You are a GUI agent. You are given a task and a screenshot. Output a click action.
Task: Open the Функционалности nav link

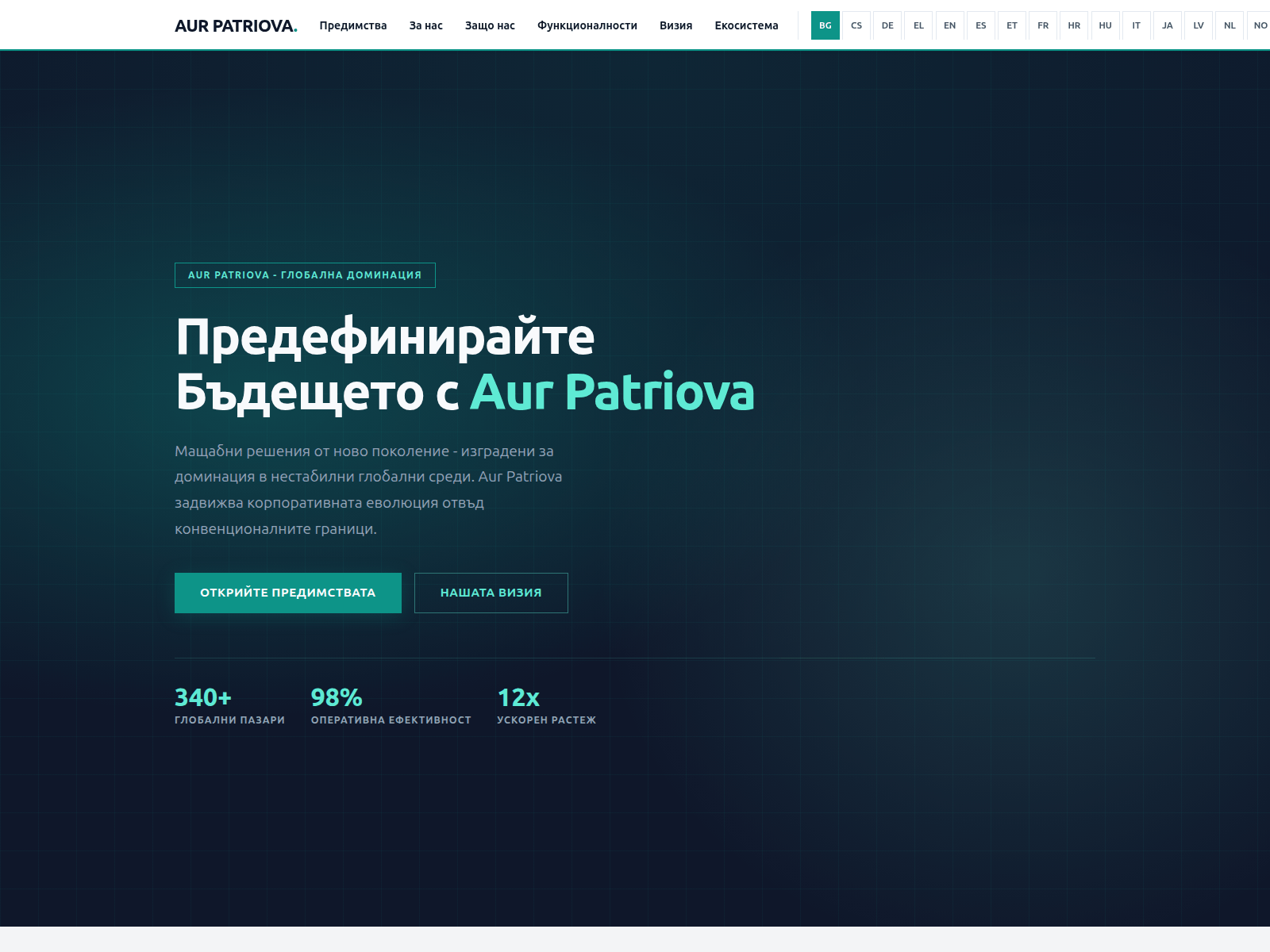tap(587, 25)
